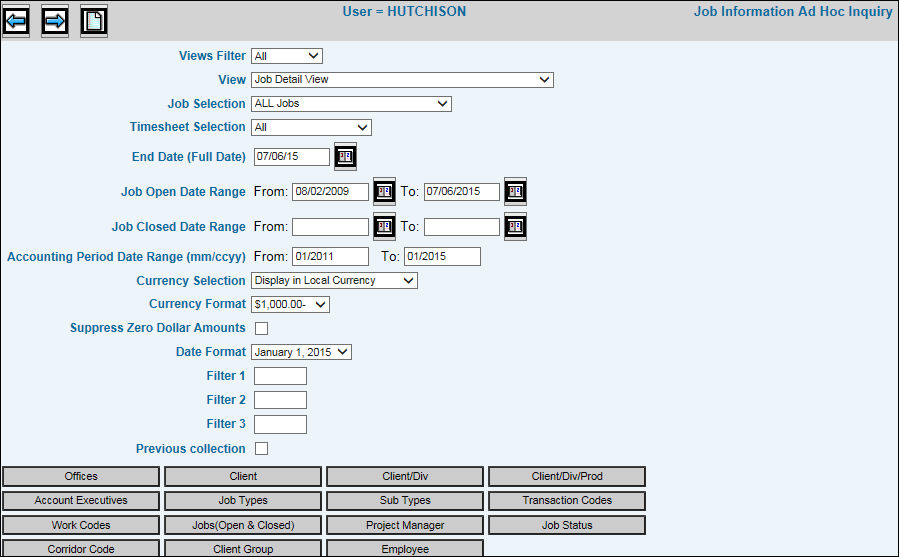The width and height of the screenshot is (899, 557).
Task: Click the forward arrow icon
Action: (55, 21)
